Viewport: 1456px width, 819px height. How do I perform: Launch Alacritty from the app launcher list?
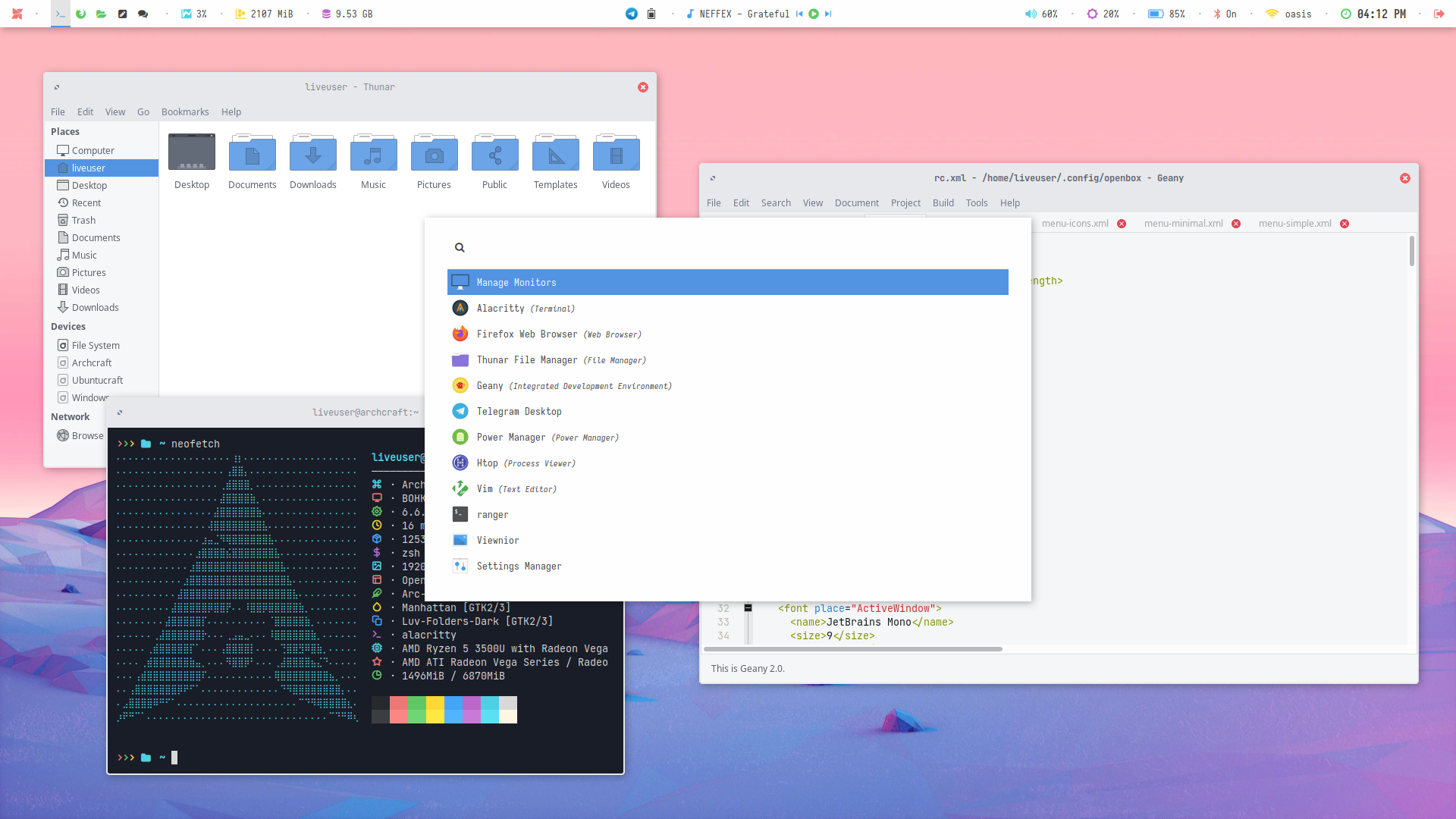click(500, 308)
